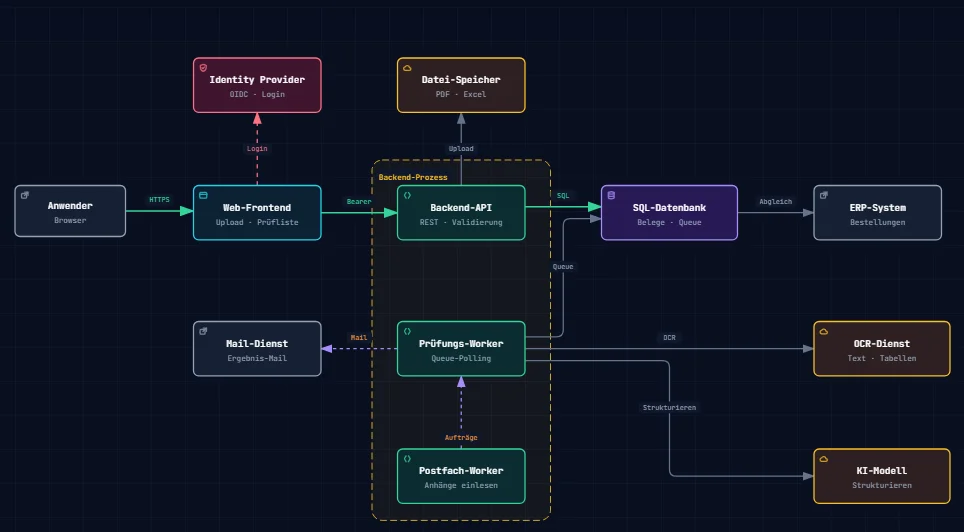Click the 'REST · Validierung' subtitle
Viewport: 964px width, 532px height.
[461, 223]
